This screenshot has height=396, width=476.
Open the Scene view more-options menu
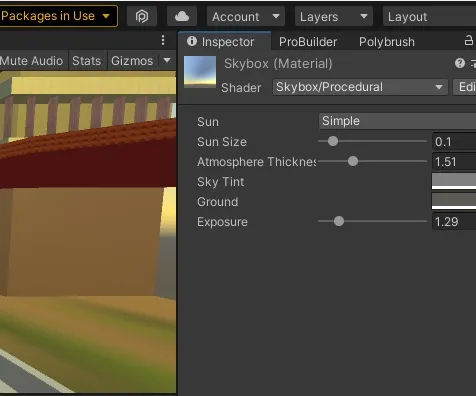coord(163,40)
